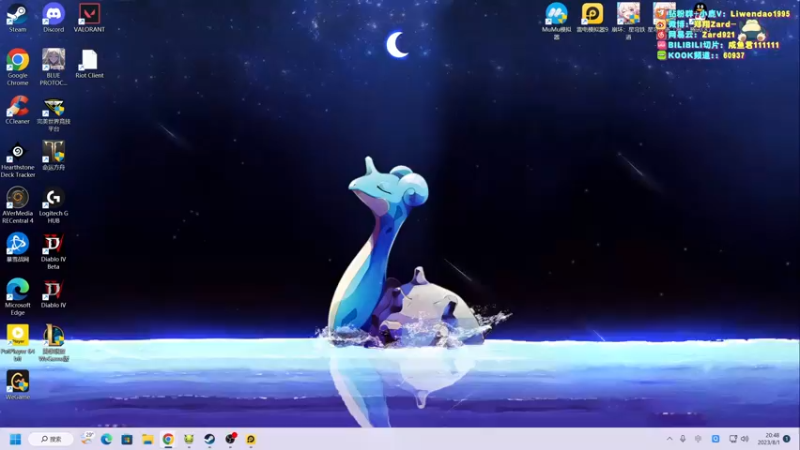Open the yellow LDPlayer 9 desktop shortcut

pyautogui.click(x=592, y=18)
